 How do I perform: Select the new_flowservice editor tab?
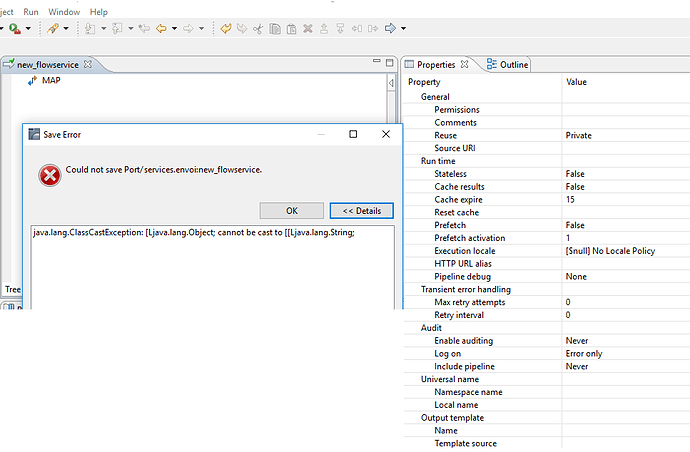(x=46, y=65)
